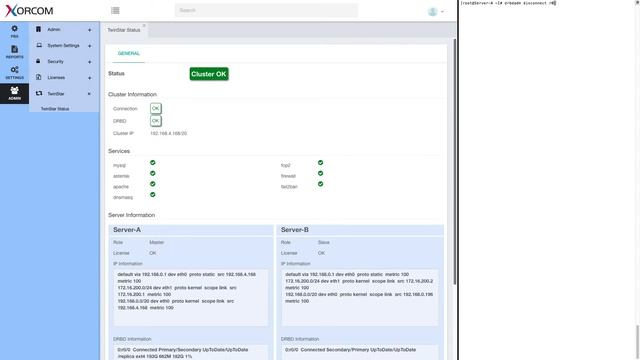640x360 pixels.
Task: Click the Server Information heading
Action: [131, 215]
